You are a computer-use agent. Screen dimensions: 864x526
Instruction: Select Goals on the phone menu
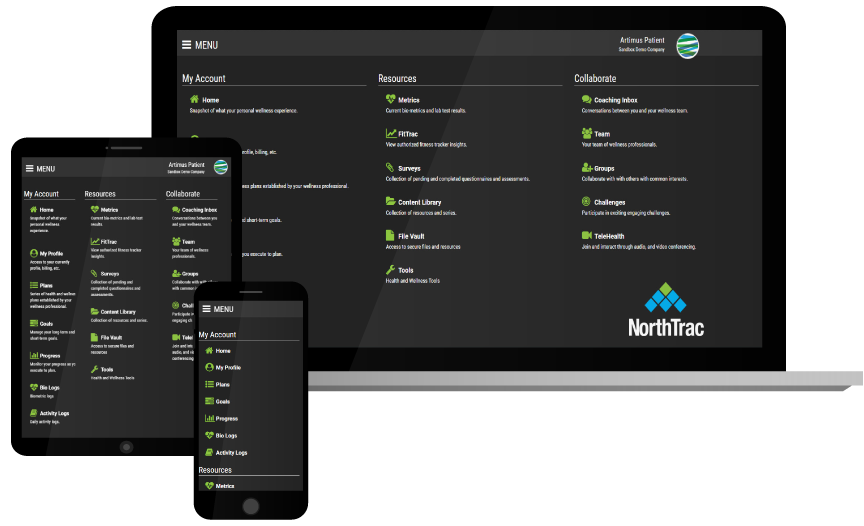click(223, 402)
